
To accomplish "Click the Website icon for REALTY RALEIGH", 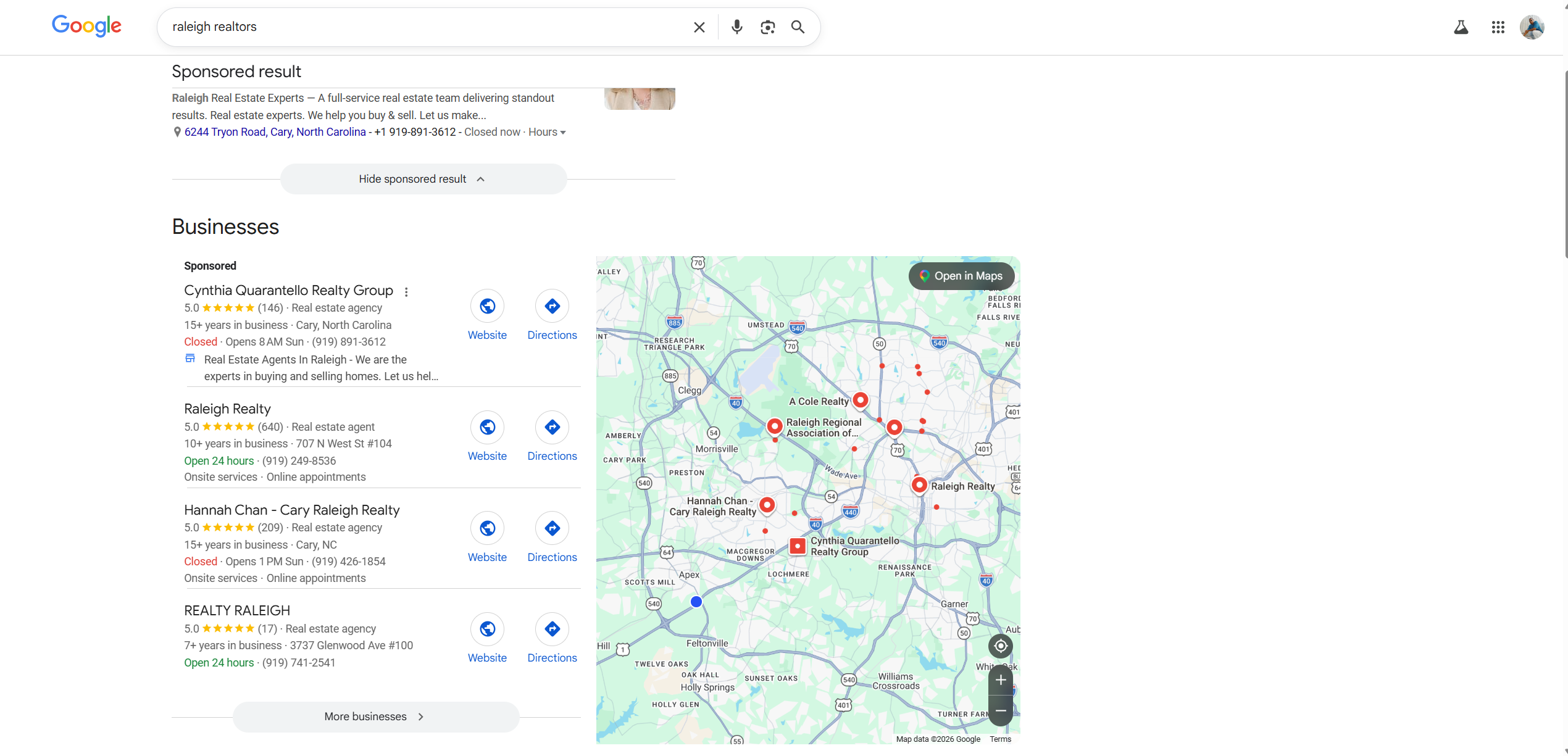I will pos(487,629).
